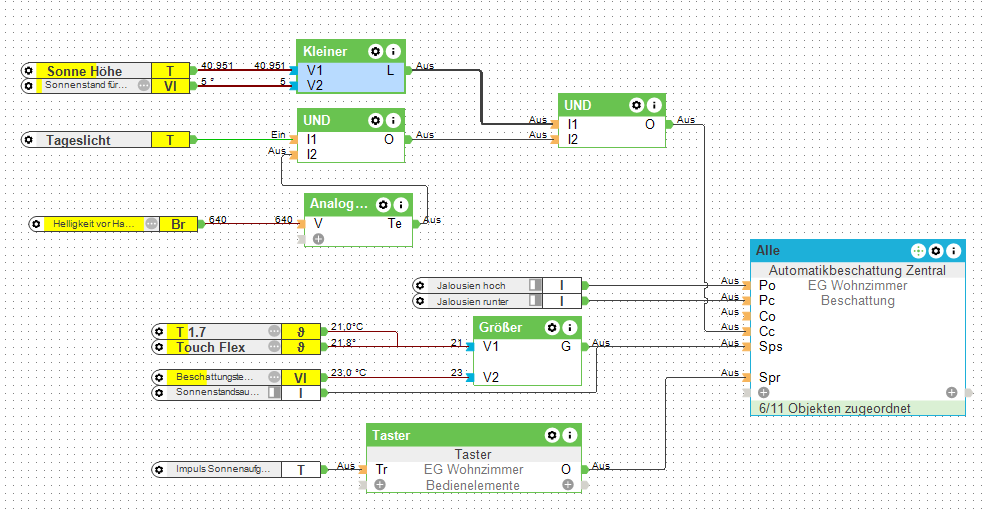Open ellipsis menu on Helligkeit vor Ha... input
Viewport: 987px width, 515px height.
pos(152,224)
